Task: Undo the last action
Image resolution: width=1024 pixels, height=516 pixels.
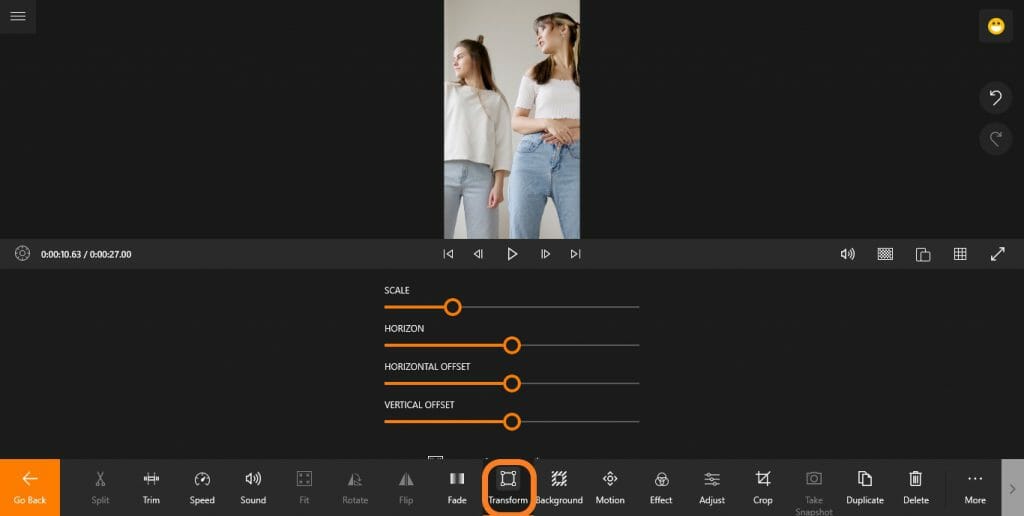Action: (x=995, y=98)
